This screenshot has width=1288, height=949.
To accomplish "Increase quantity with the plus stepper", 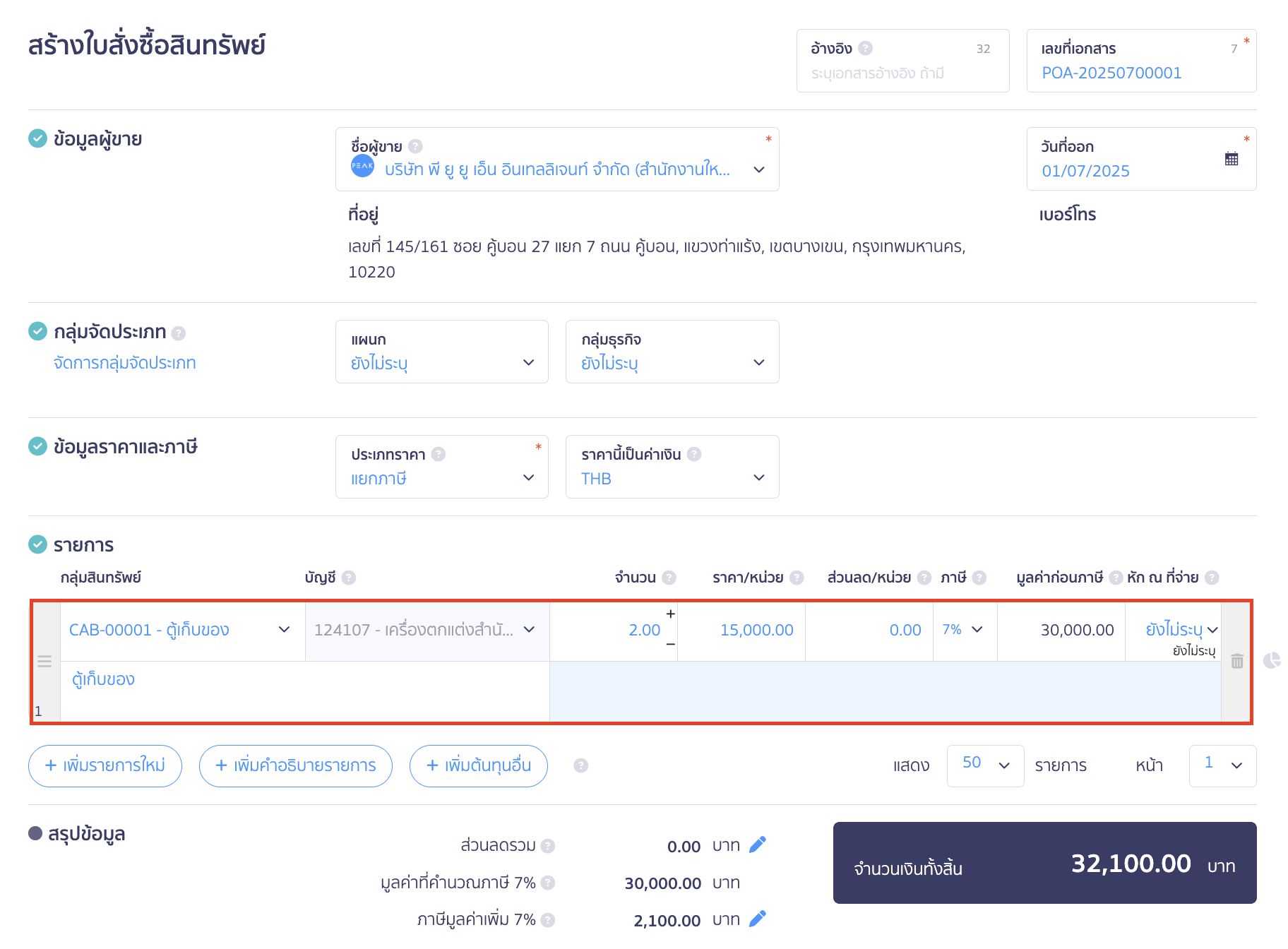I will point(670,614).
